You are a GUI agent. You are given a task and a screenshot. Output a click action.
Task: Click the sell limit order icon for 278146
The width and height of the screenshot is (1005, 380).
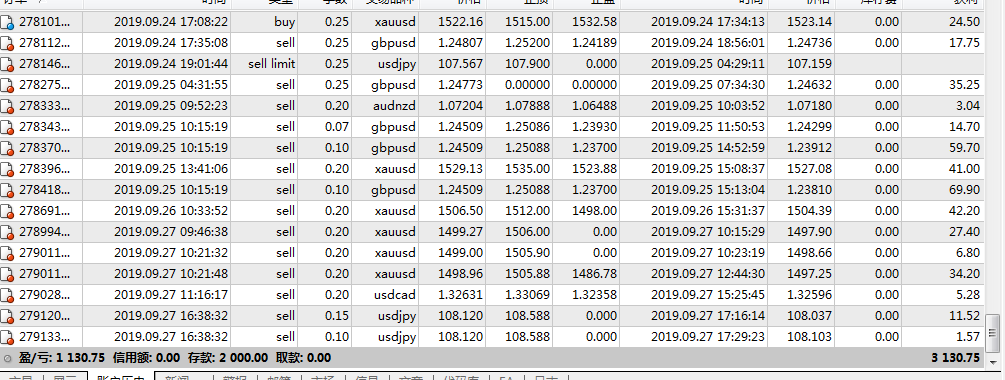(x=8, y=65)
